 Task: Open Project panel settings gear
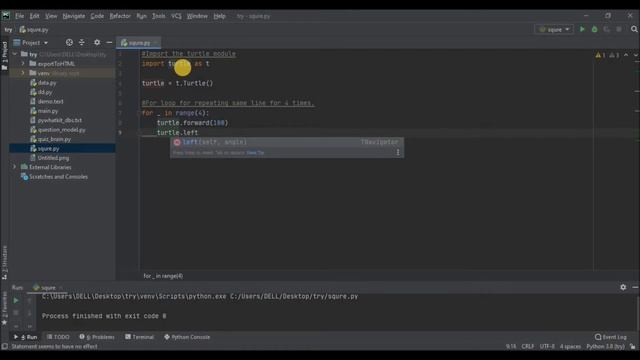click(97, 42)
